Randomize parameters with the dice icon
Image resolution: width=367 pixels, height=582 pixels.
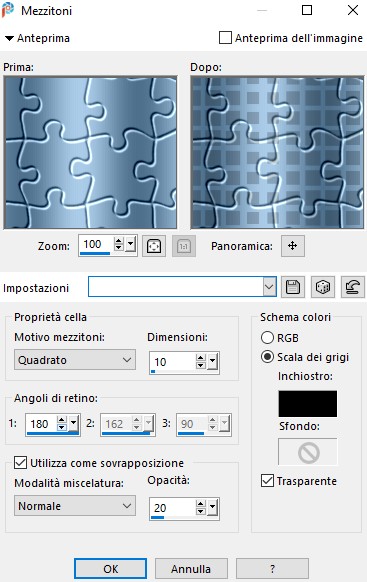[323, 287]
